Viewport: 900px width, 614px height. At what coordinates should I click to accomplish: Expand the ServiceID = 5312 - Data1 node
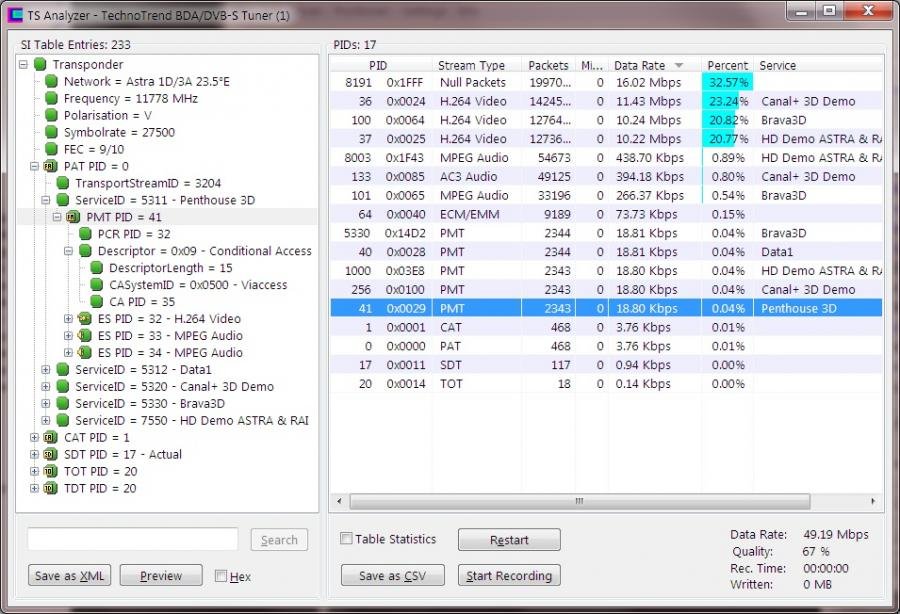pos(47,370)
